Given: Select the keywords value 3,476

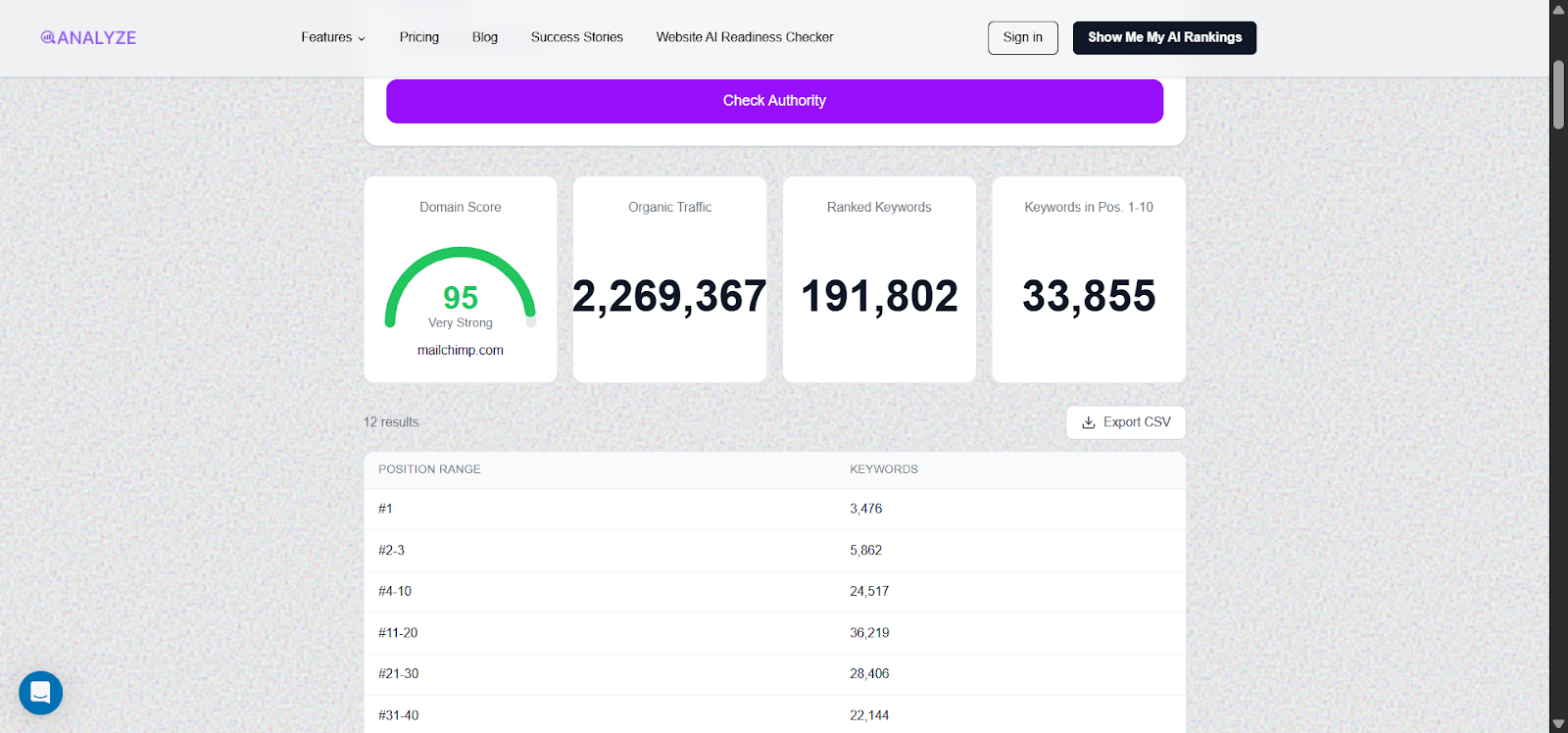Looking at the screenshot, I should [866, 509].
